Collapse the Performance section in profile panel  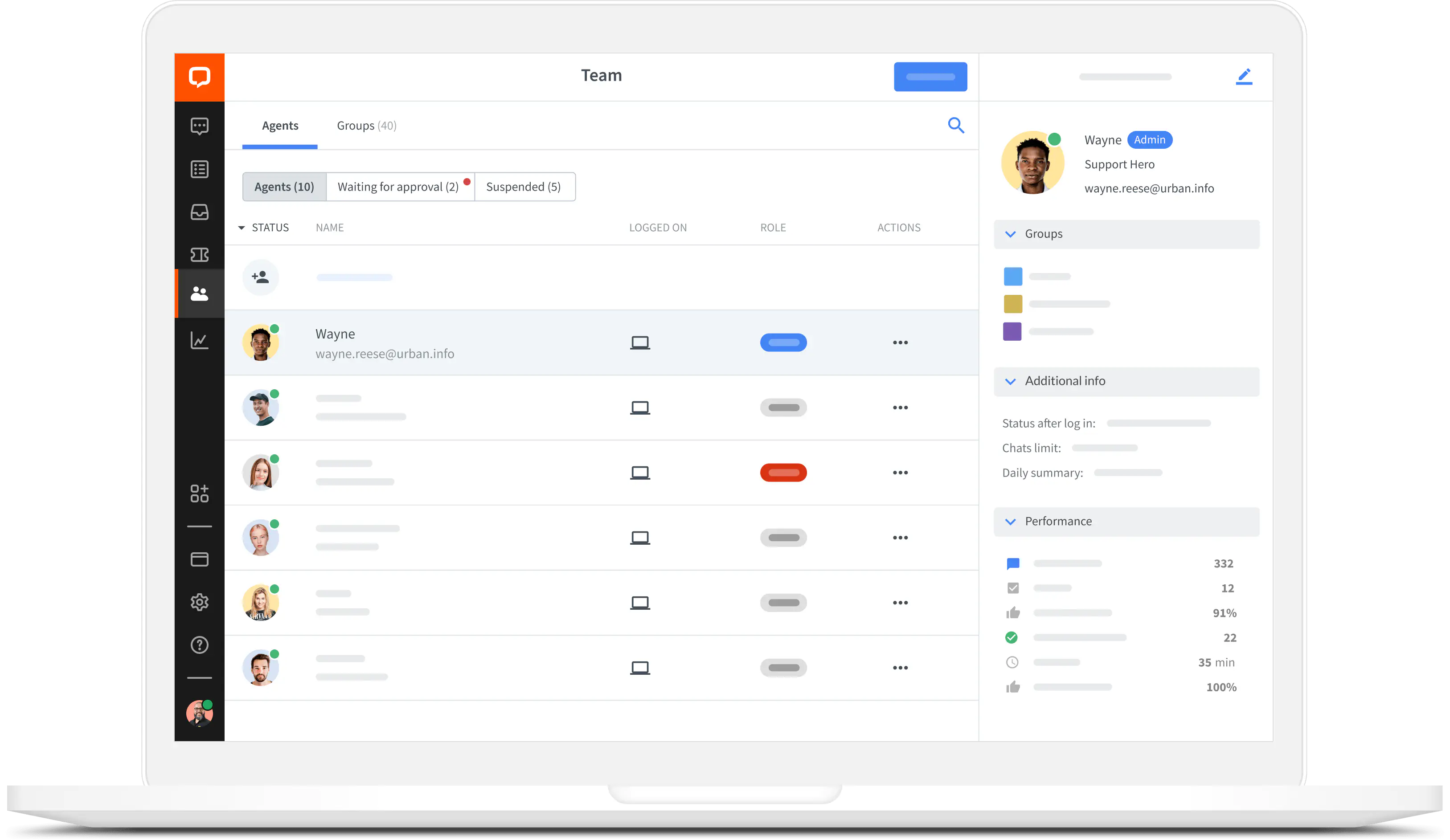[1011, 521]
